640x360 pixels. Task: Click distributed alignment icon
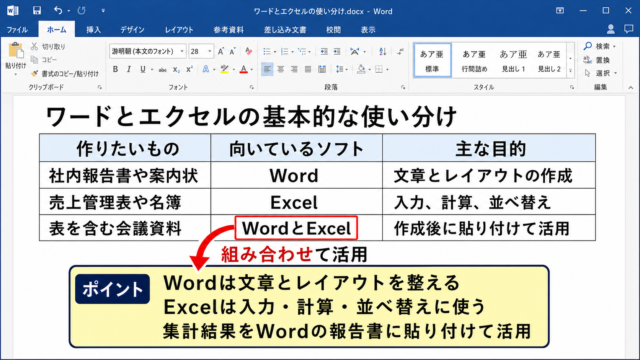point(322,69)
